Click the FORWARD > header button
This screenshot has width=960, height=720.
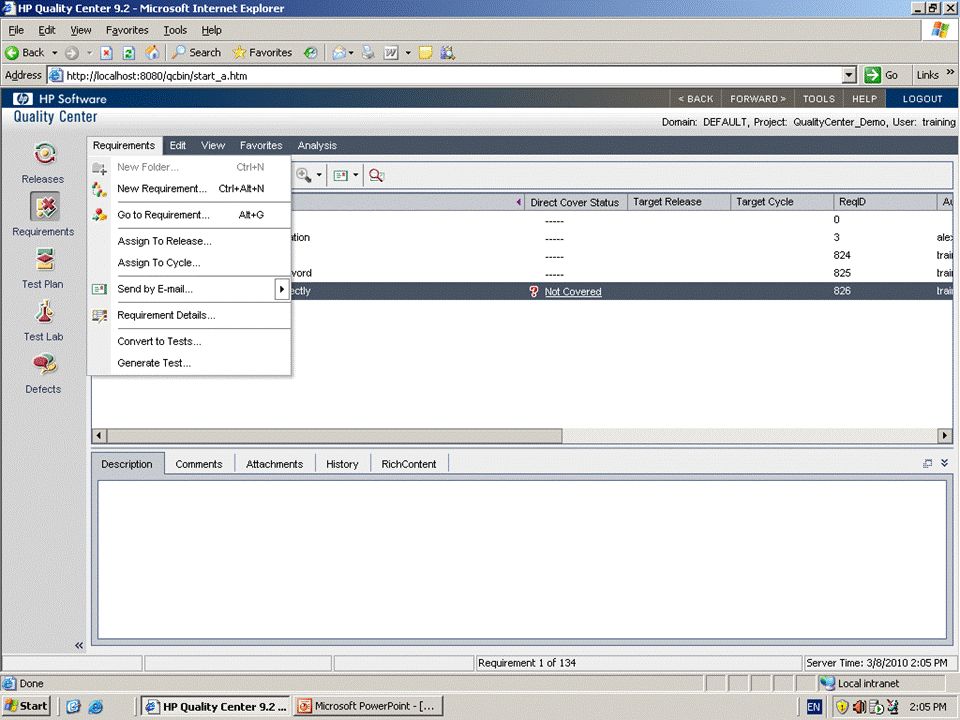click(758, 99)
